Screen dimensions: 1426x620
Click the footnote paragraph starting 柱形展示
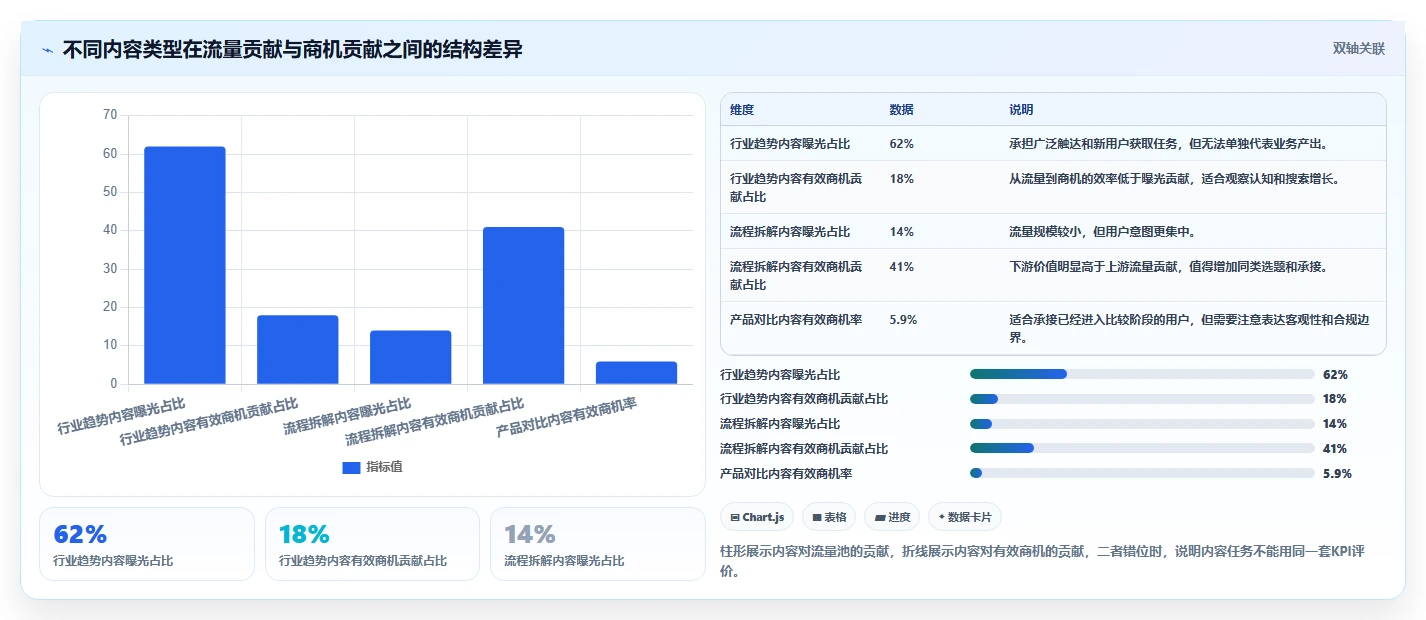coord(1043,562)
